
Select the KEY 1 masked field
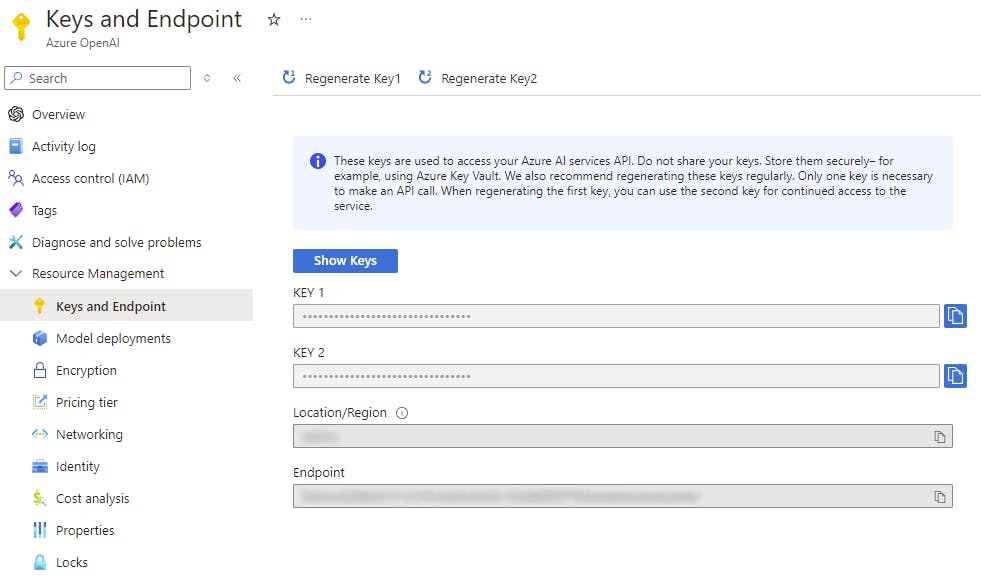point(616,316)
